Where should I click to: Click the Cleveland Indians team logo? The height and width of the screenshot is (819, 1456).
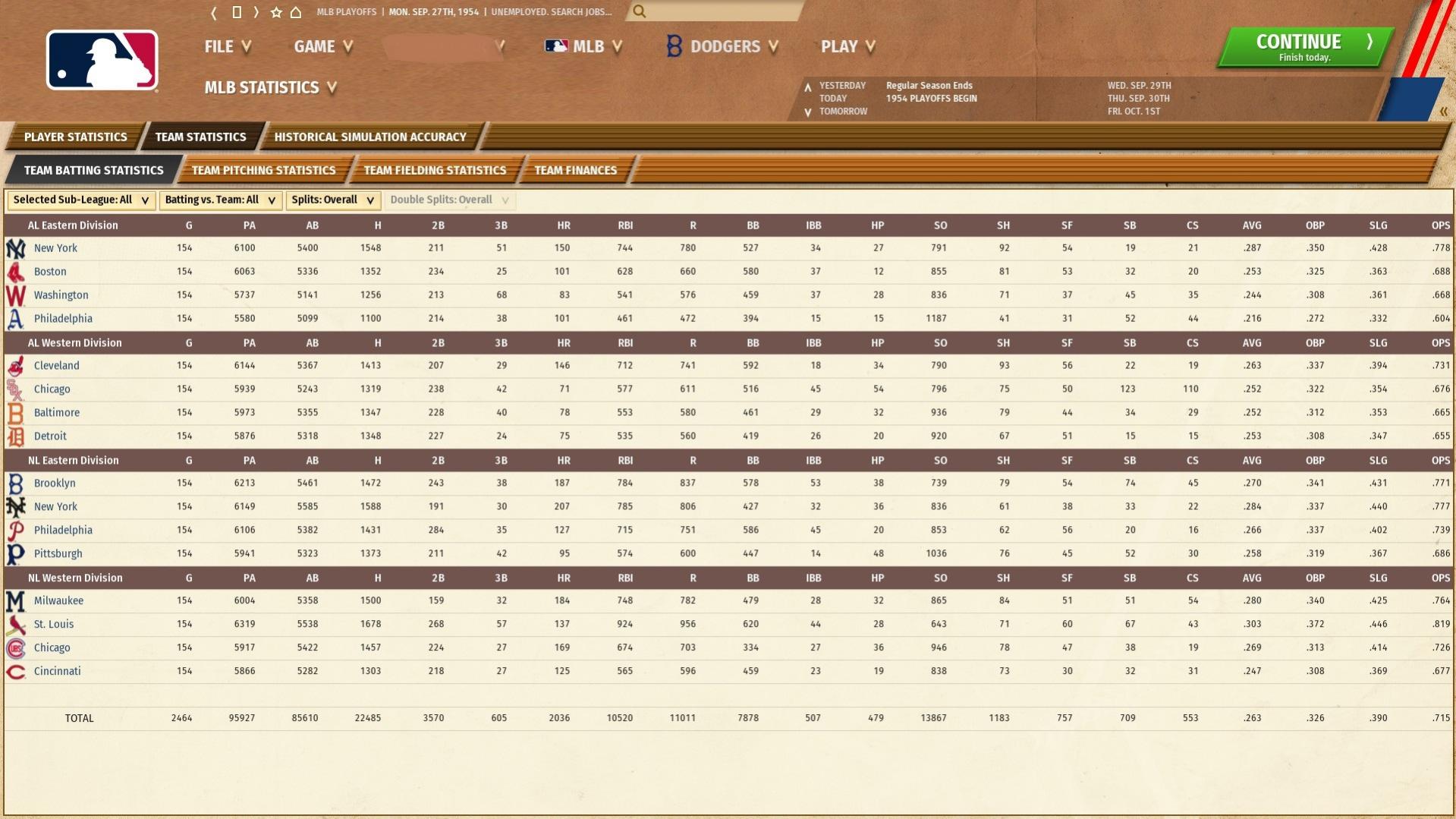15,366
